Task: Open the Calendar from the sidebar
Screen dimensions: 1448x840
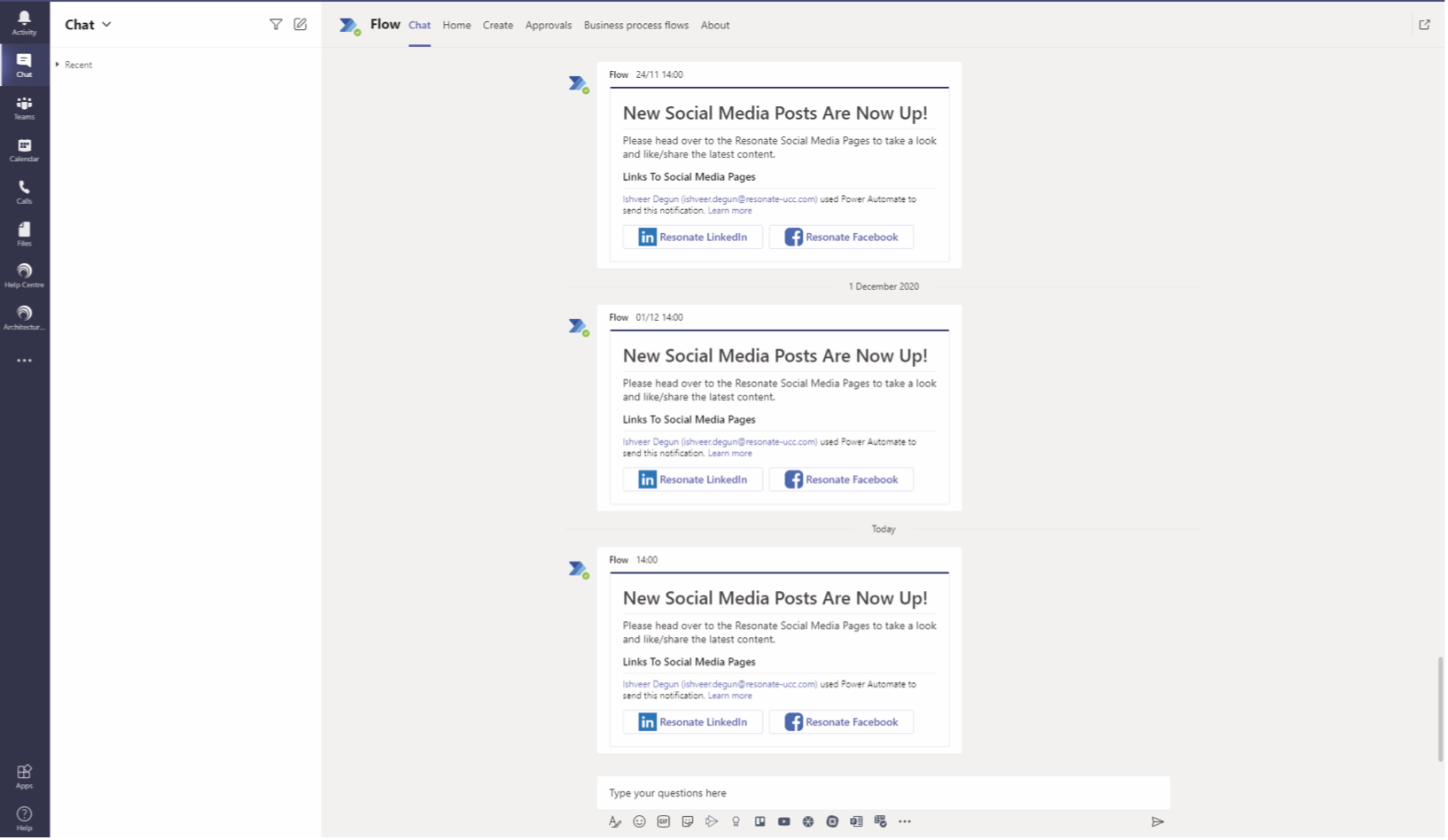Action: (24, 150)
